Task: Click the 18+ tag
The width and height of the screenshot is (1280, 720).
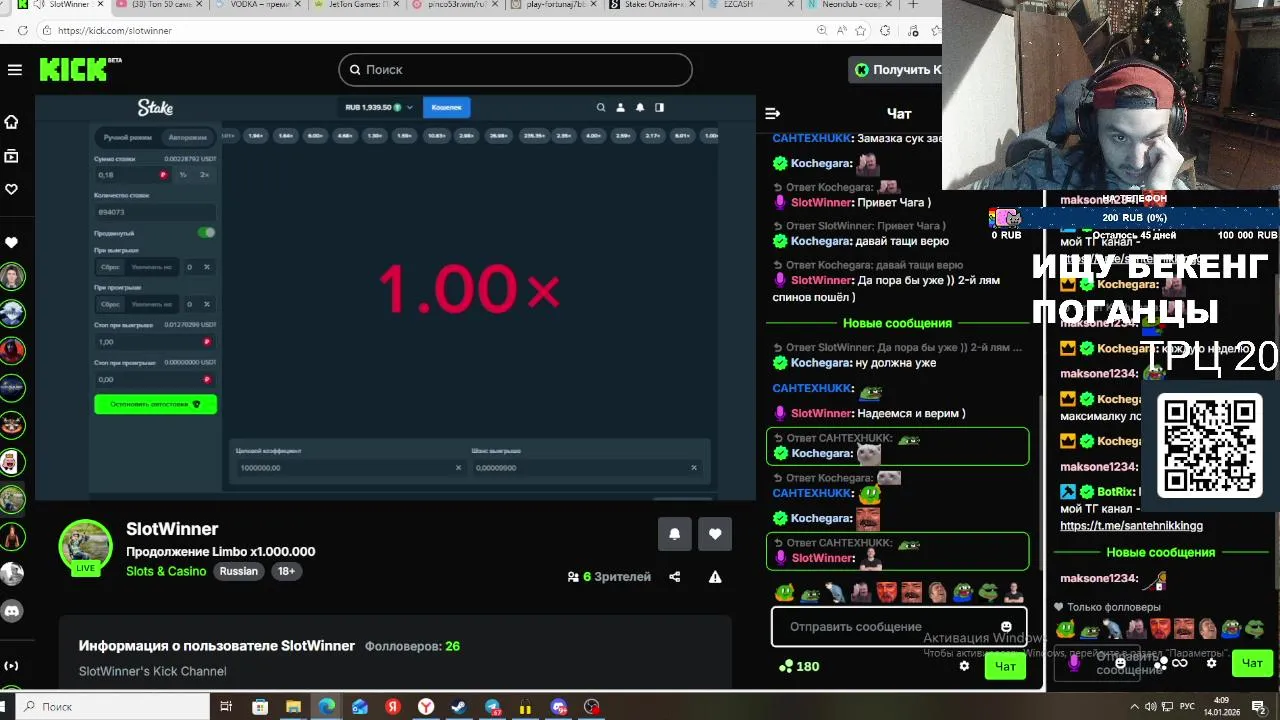Action: pos(286,571)
